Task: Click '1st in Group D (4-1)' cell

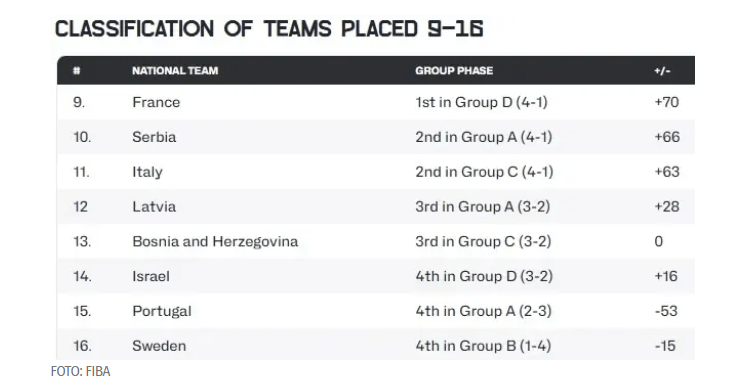Action: (481, 102)
